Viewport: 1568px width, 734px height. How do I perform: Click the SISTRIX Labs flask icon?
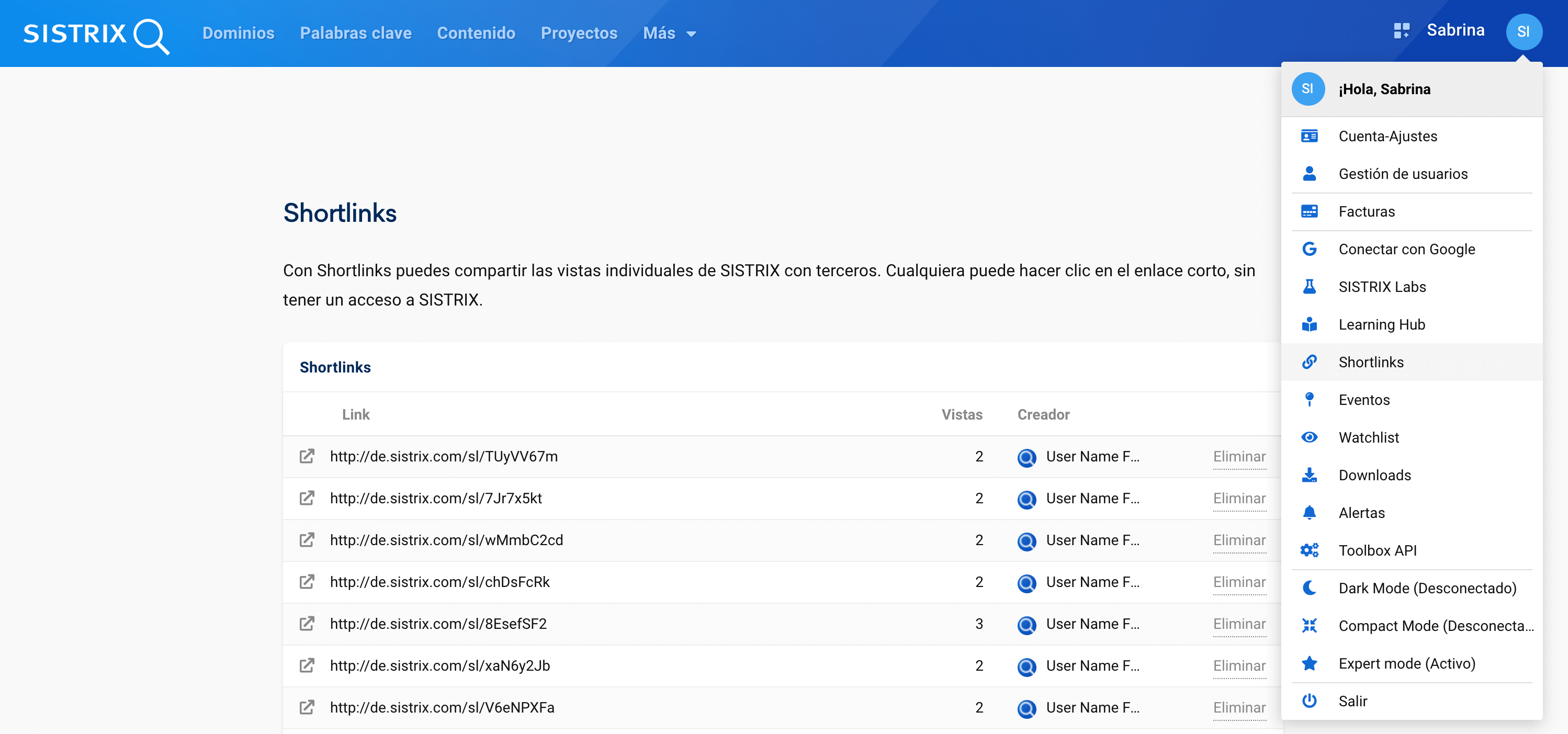[x=1308, y=287]
